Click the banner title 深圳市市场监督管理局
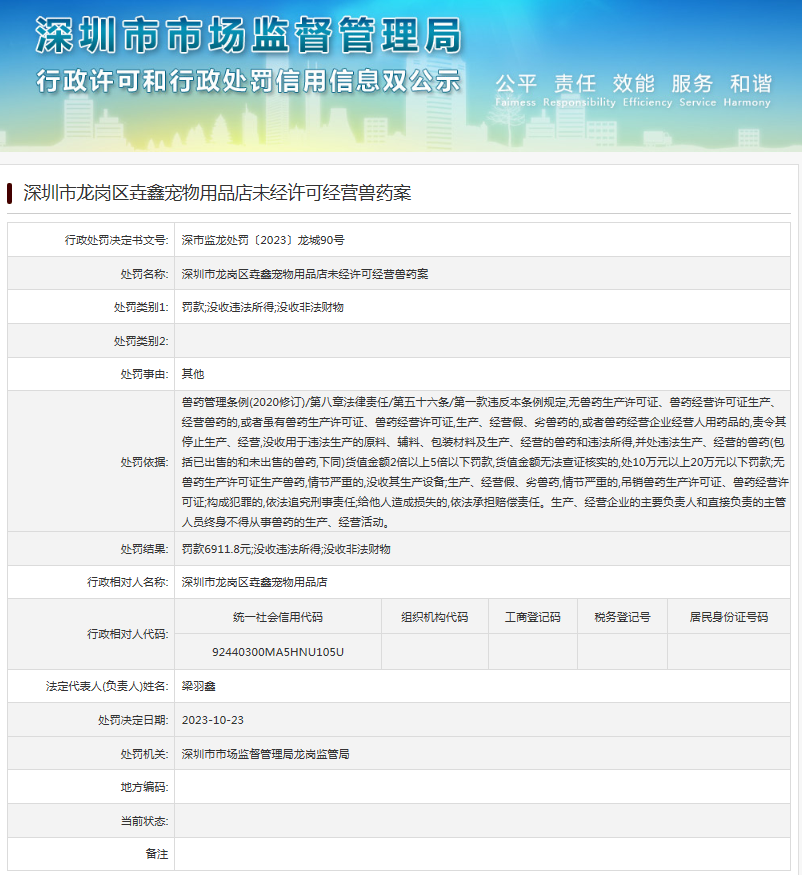802x875 pixels. 249,35
